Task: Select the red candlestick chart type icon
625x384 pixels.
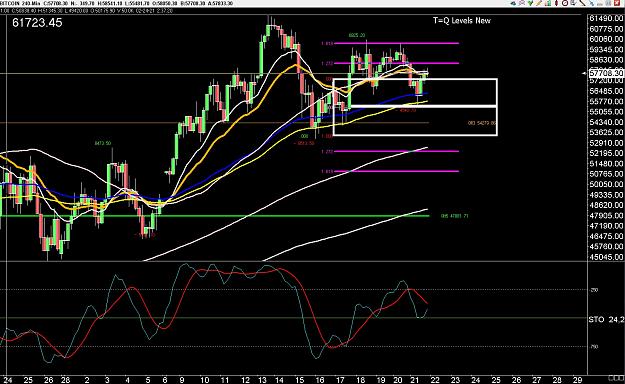Action: [556, 3]
